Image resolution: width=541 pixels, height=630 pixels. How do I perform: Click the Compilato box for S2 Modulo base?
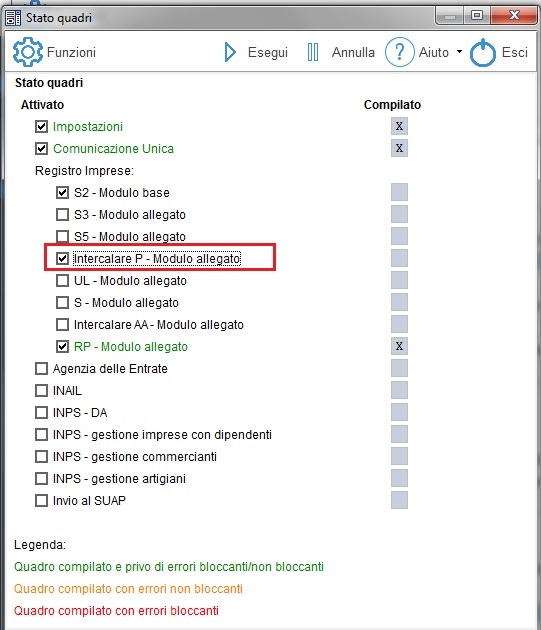click(x=399, y=192)
